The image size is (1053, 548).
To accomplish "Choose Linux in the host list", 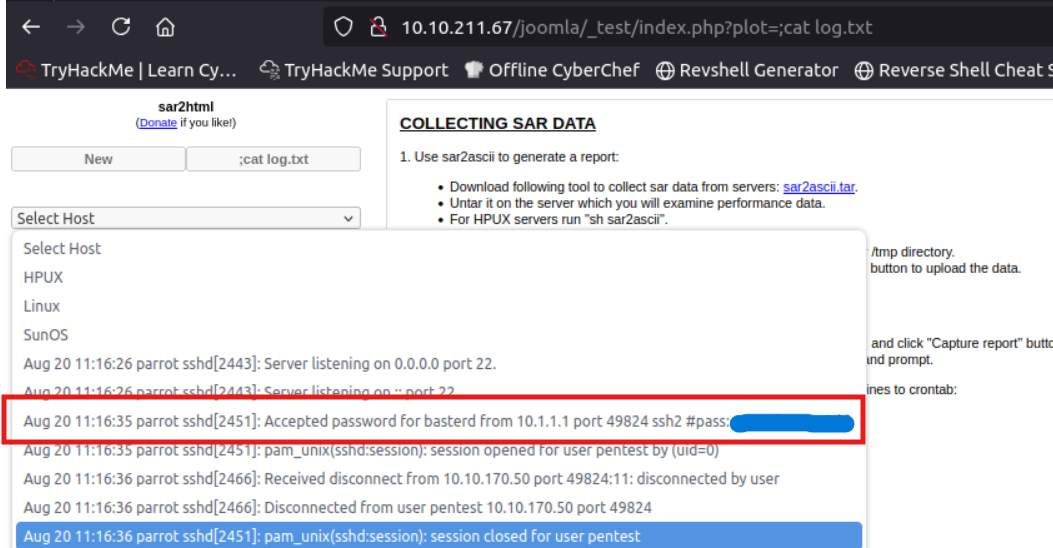I will [x=42, y=306].
